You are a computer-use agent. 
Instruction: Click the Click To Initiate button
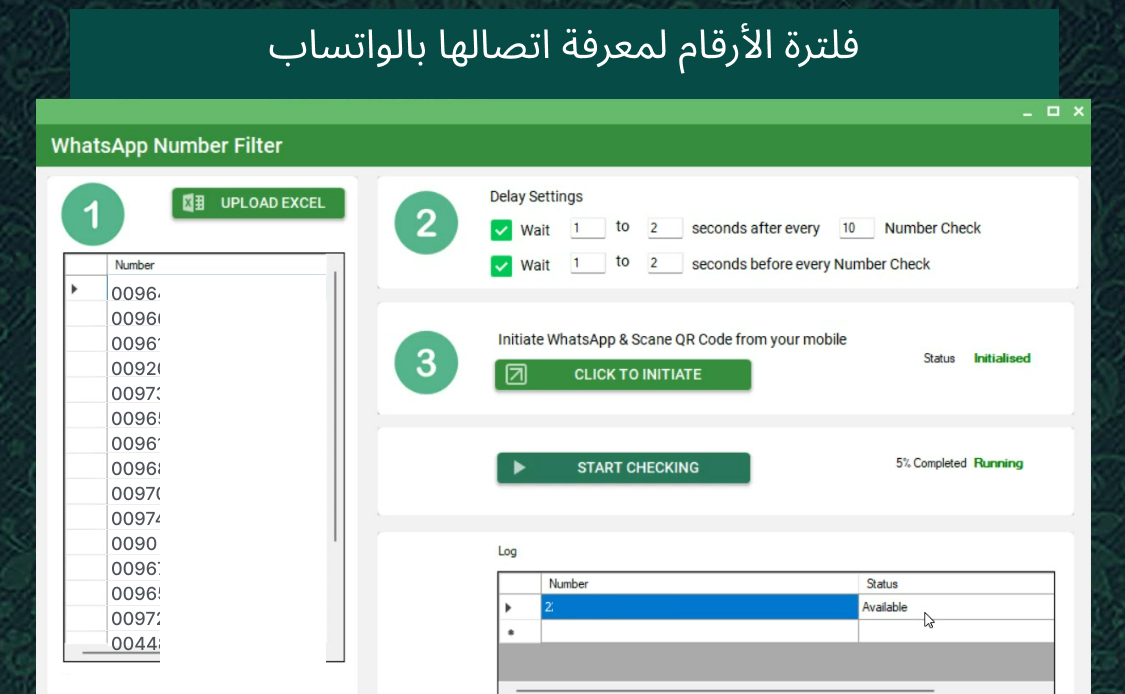point(623,375)
